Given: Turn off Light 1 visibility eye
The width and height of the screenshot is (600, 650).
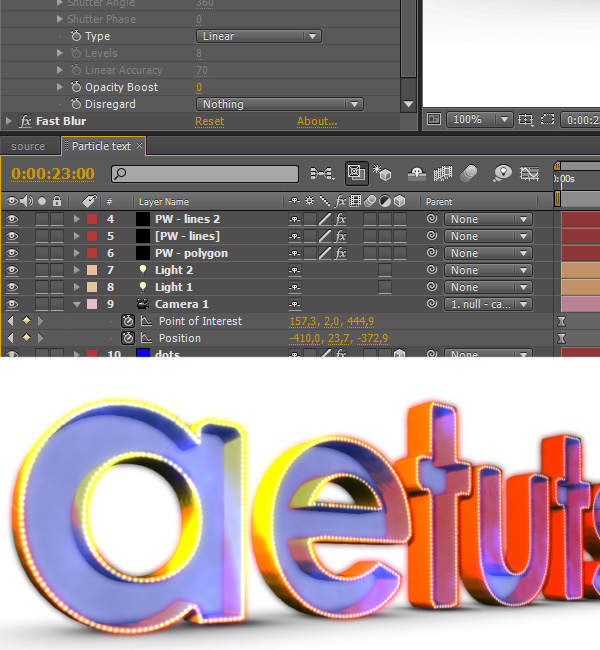Looking at the screenshot, I should [12, 287].
